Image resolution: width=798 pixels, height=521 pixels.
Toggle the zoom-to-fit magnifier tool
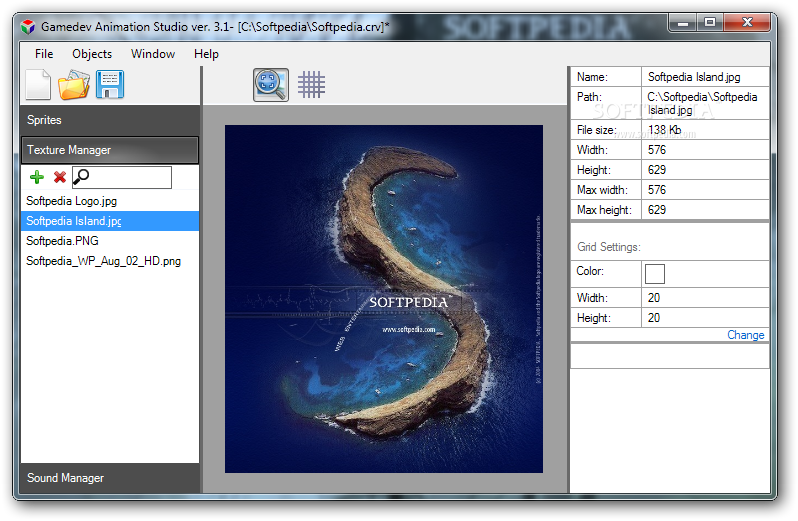point(271,84)
